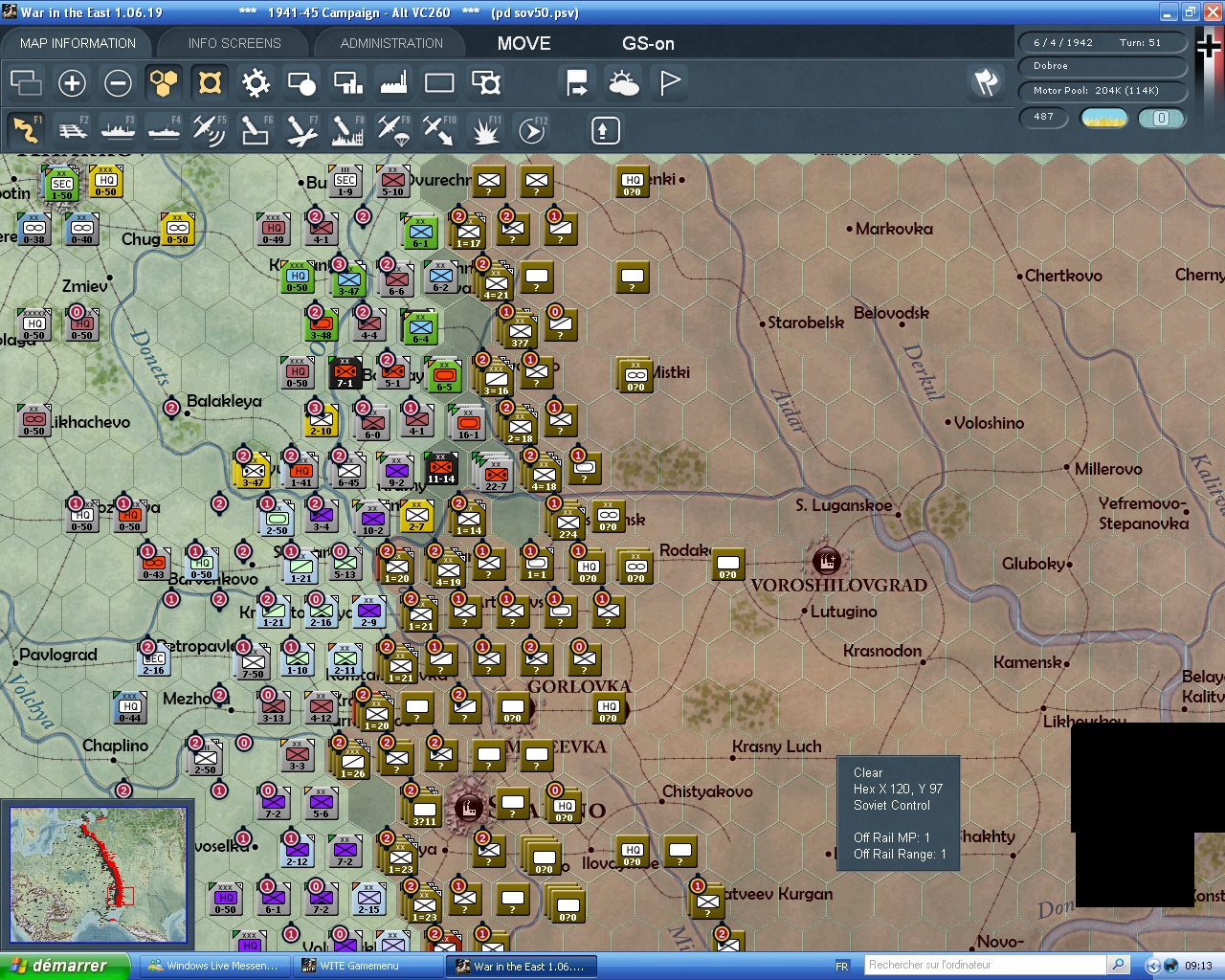Click the Motor Pool 204K display

point(1102,91)
